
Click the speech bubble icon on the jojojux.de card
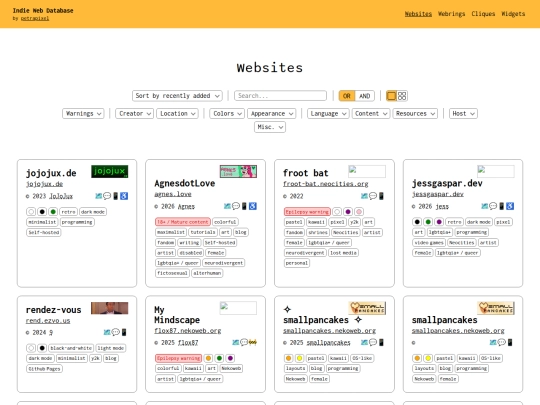[x=107, y=196]
